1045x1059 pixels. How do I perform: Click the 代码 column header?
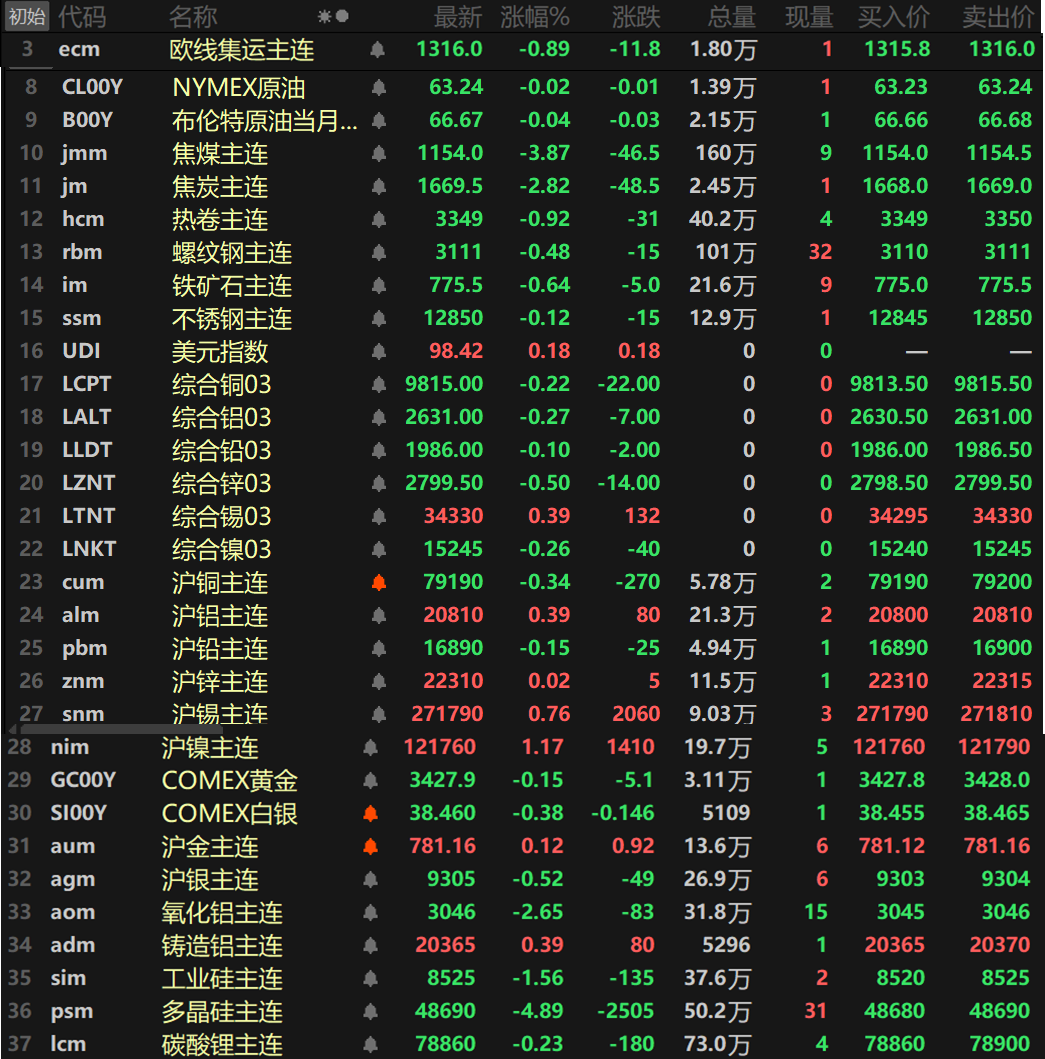(81, 16)
